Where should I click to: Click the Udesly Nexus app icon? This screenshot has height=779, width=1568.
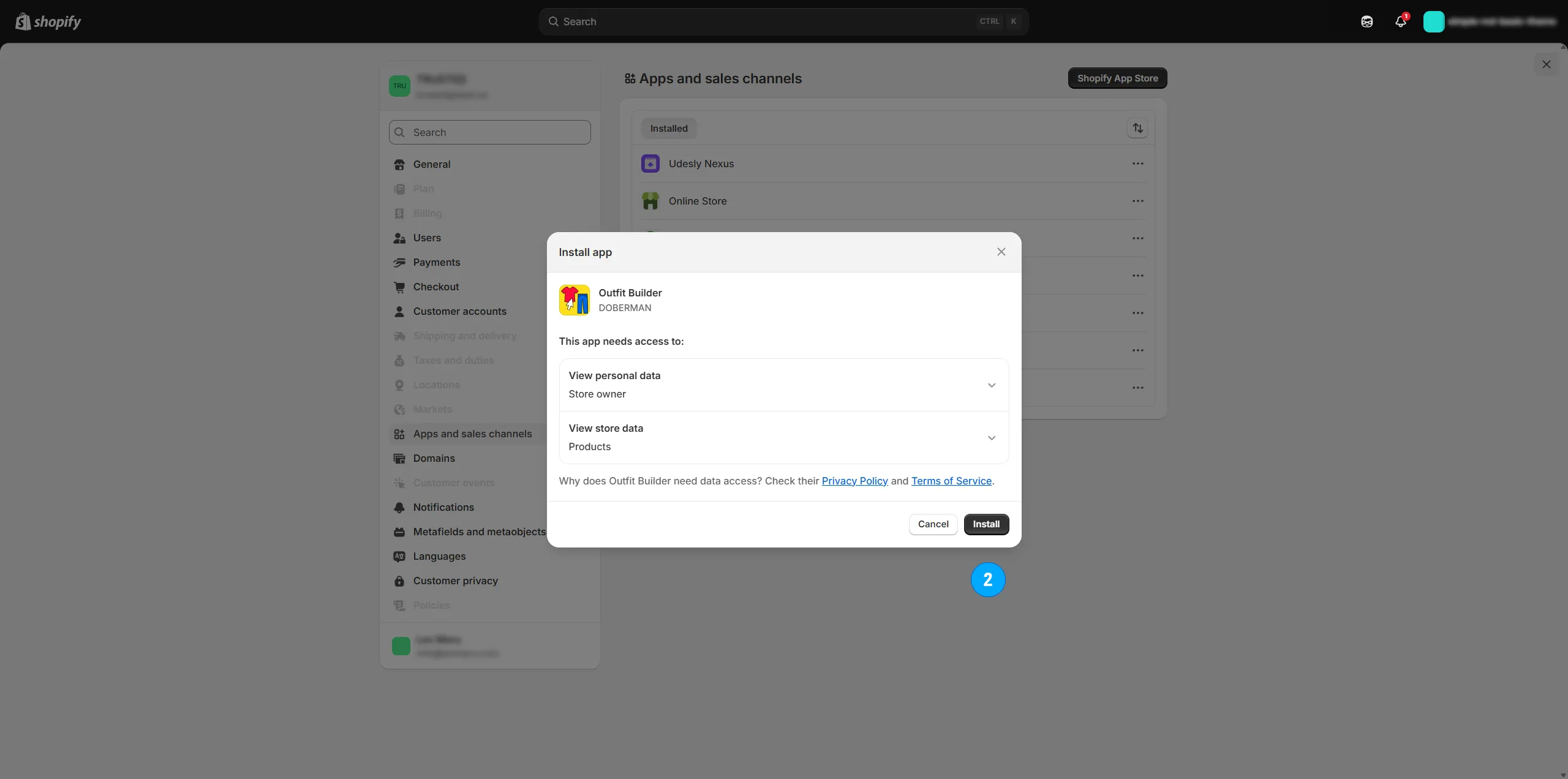650,164
